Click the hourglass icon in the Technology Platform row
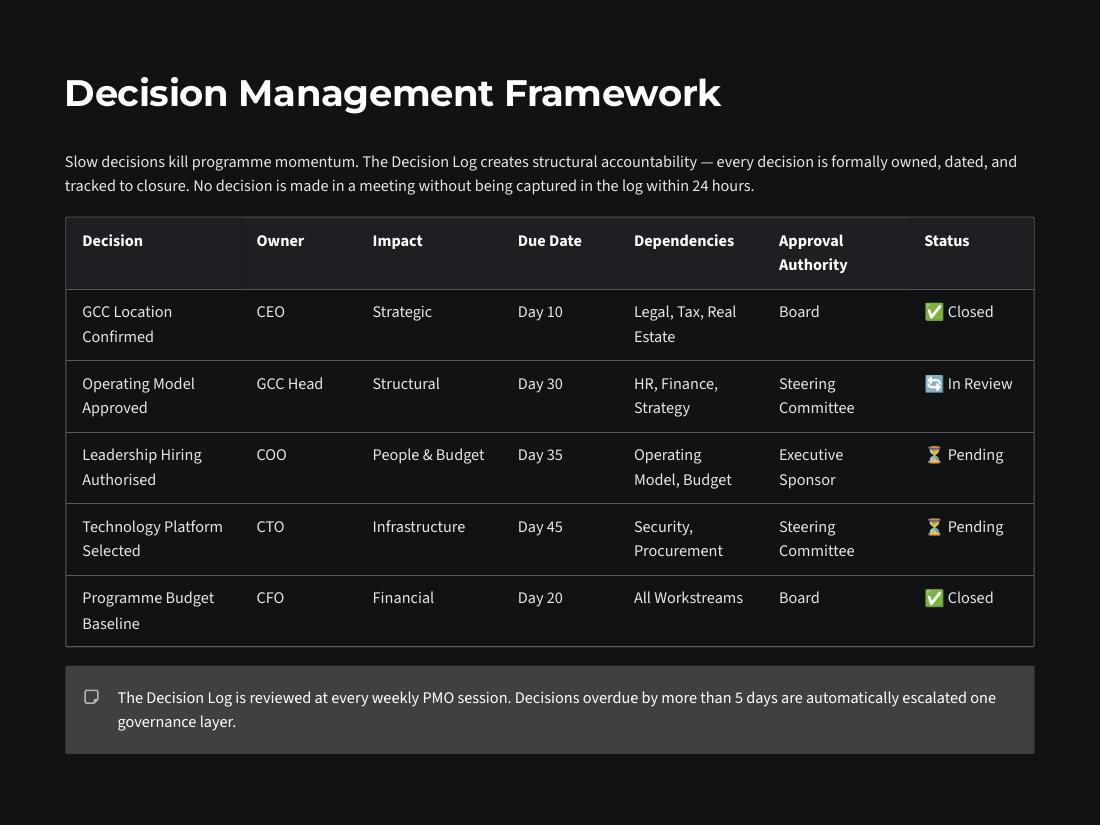The width and height of the screenshot is (1100, 825). 934,527
